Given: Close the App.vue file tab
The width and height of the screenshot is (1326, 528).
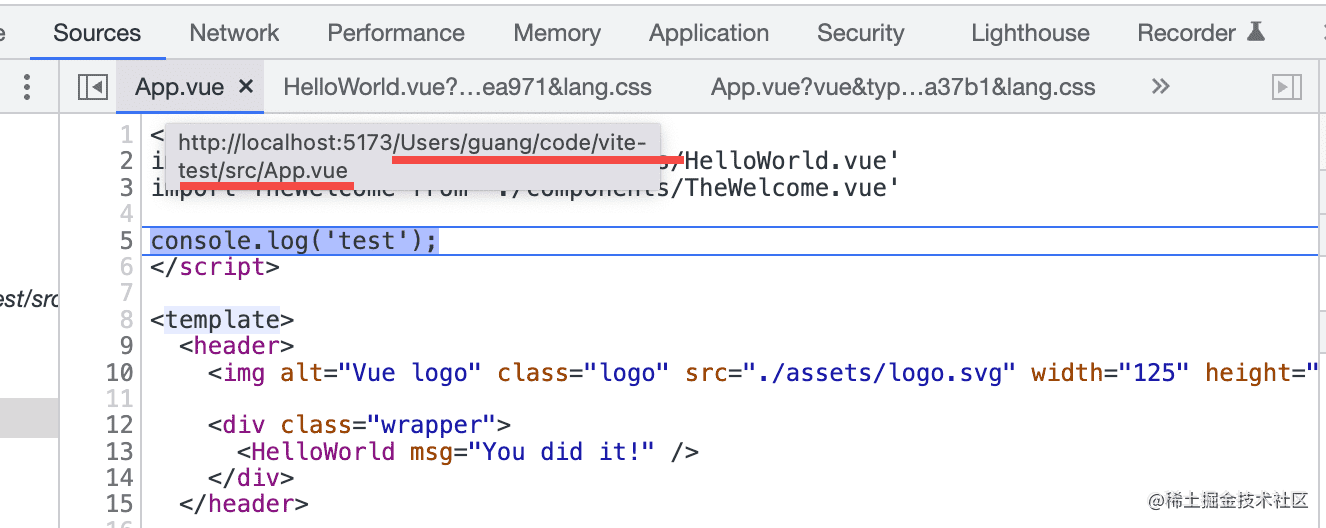Looking at the screenshot, I should (246, 87).
